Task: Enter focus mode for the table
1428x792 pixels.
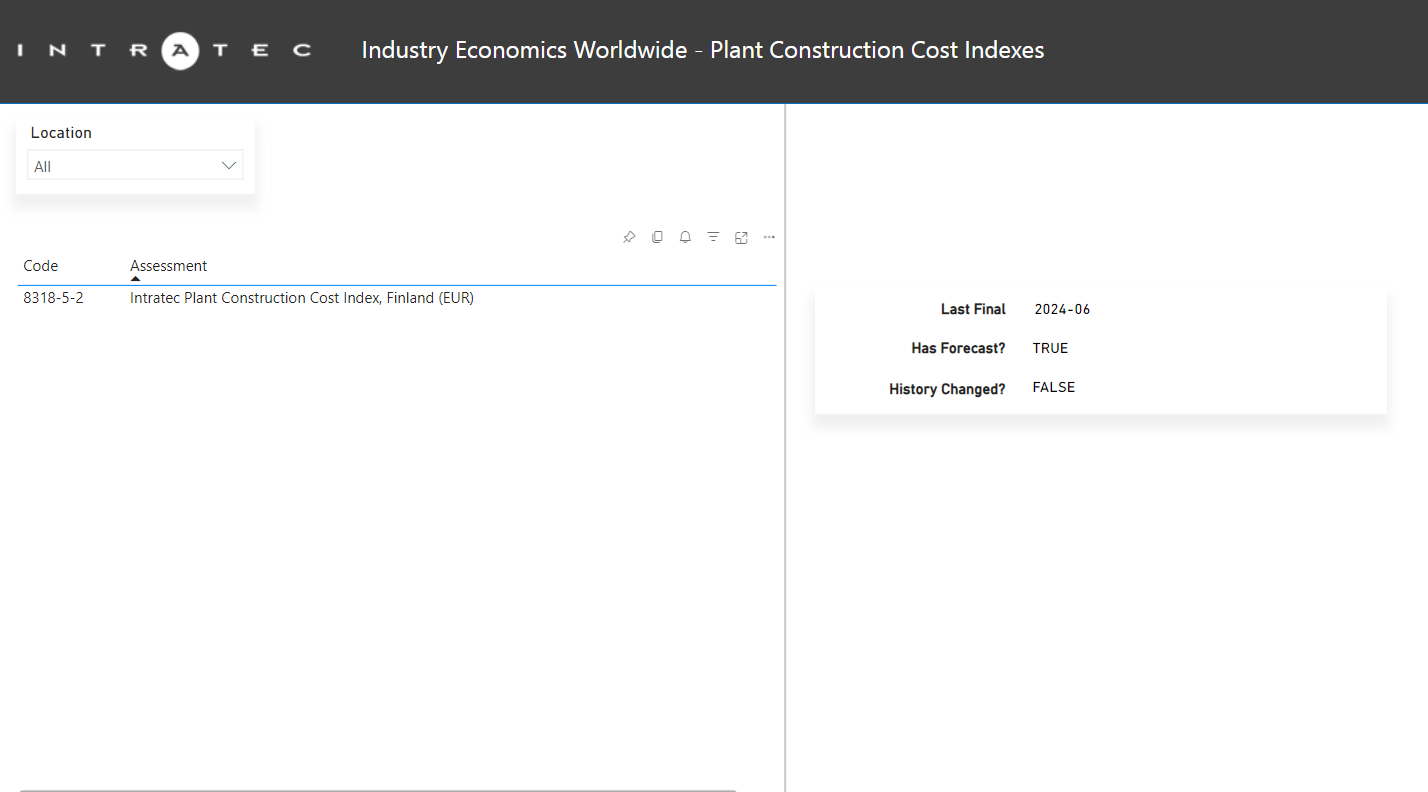Action: [741, 237]
